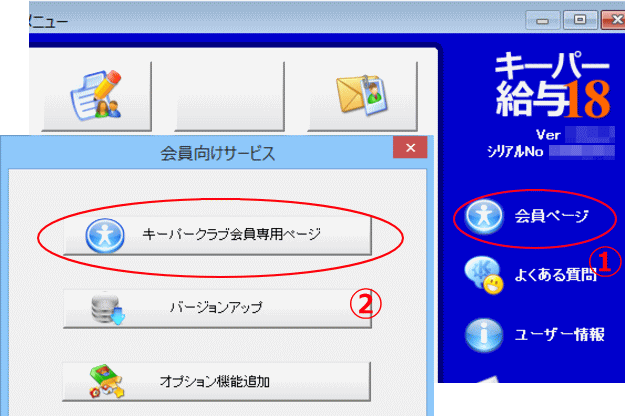Close the 会員向けサービス dialog
Viewport: 625px width, 416px height.
click(x=410, y=147)
